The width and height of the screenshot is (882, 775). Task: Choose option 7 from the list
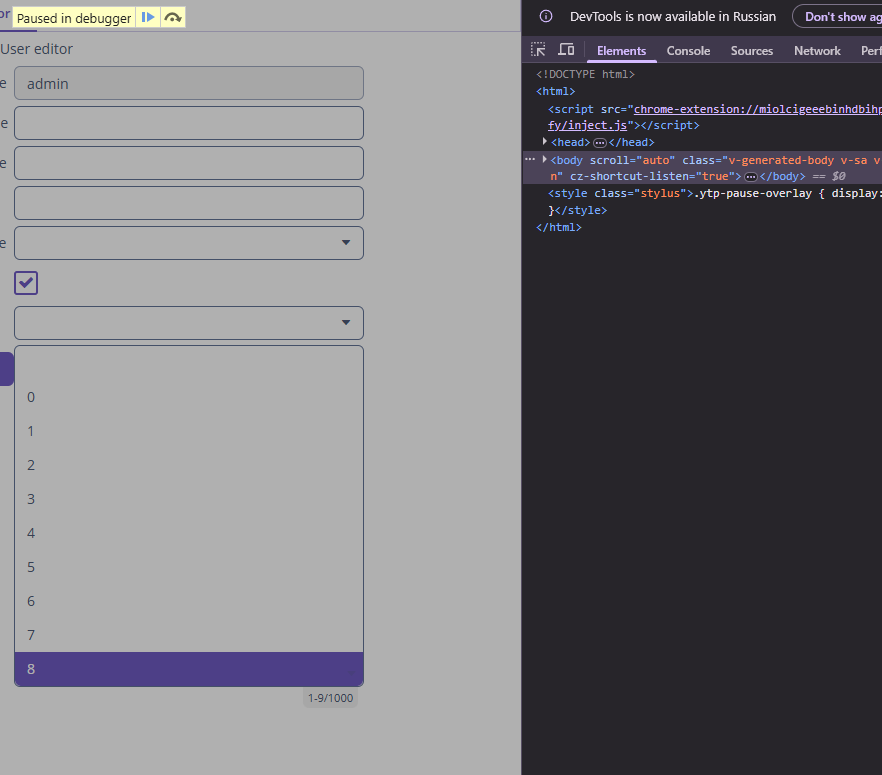click(189, 635)
